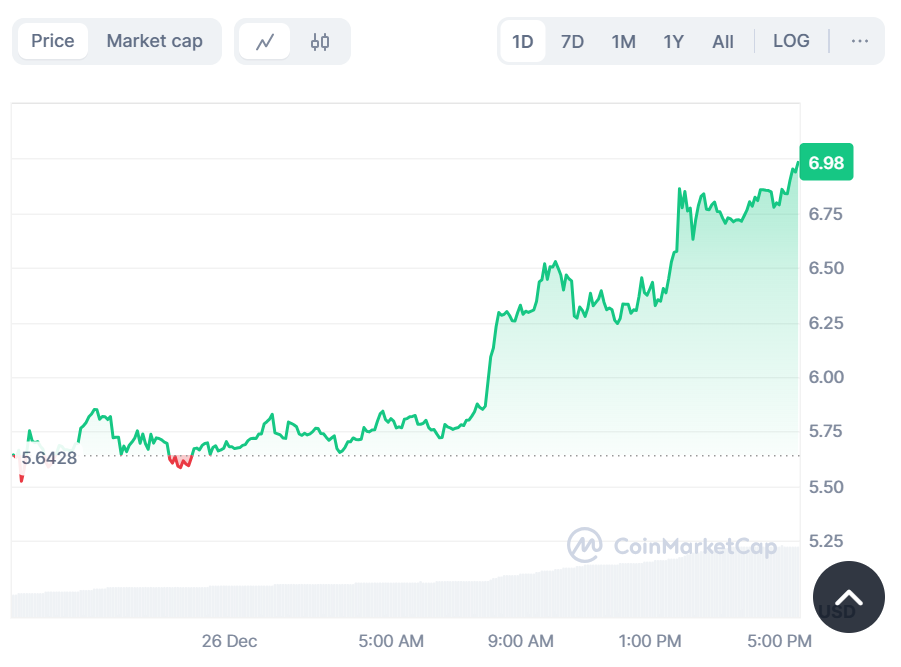The height and width of the screenshot is (667, 901).
Task: Open the three-dot more options icon
Action: click(859, 41)
